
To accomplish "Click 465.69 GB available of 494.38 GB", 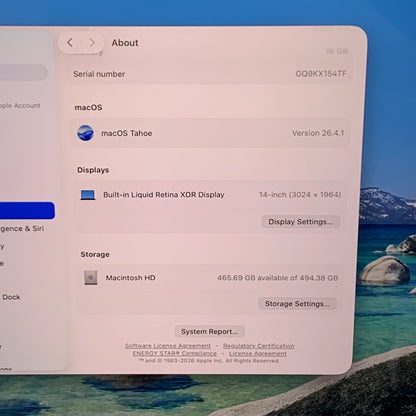I will [278, 278].
